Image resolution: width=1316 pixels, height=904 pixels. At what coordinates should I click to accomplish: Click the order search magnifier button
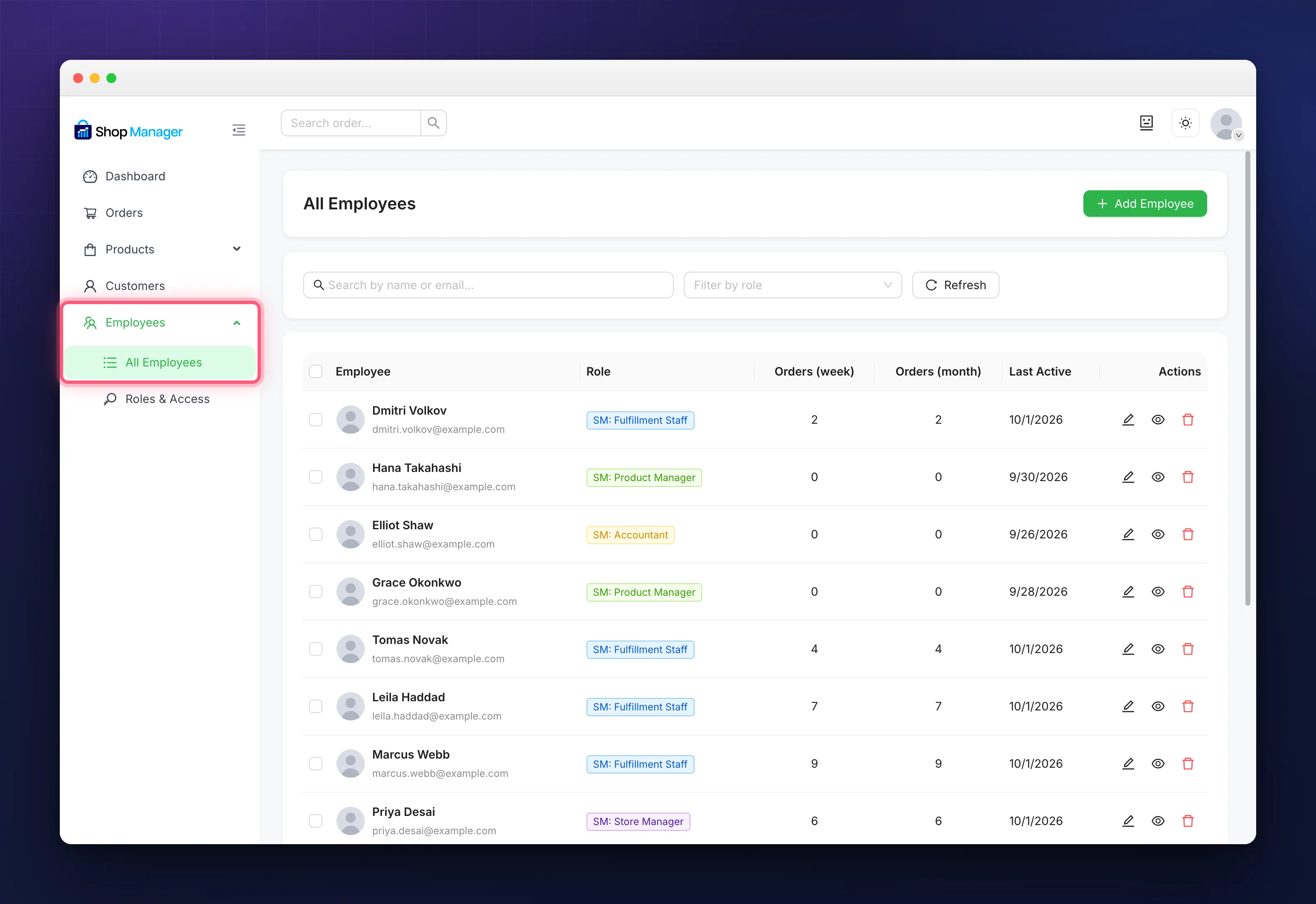tap(434, 123)
